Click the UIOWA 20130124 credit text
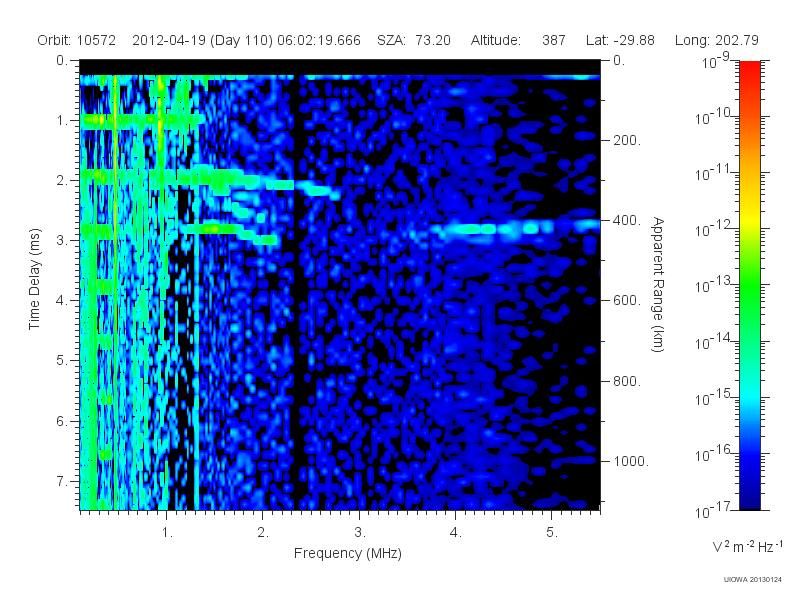Viewport: 800px width, 600px height. [x=753, y=580]
